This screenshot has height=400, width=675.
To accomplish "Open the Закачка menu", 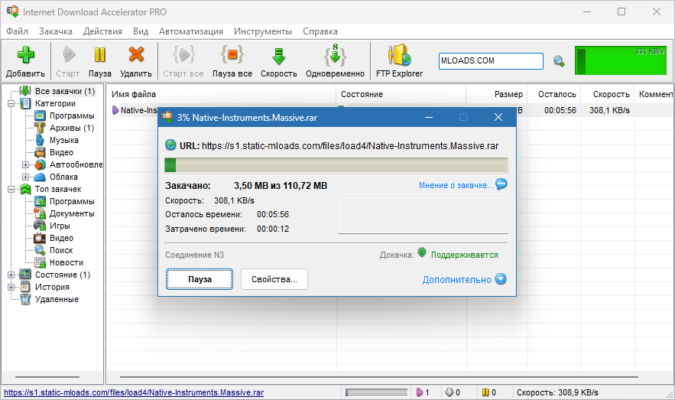I will (x=56, y=31).
